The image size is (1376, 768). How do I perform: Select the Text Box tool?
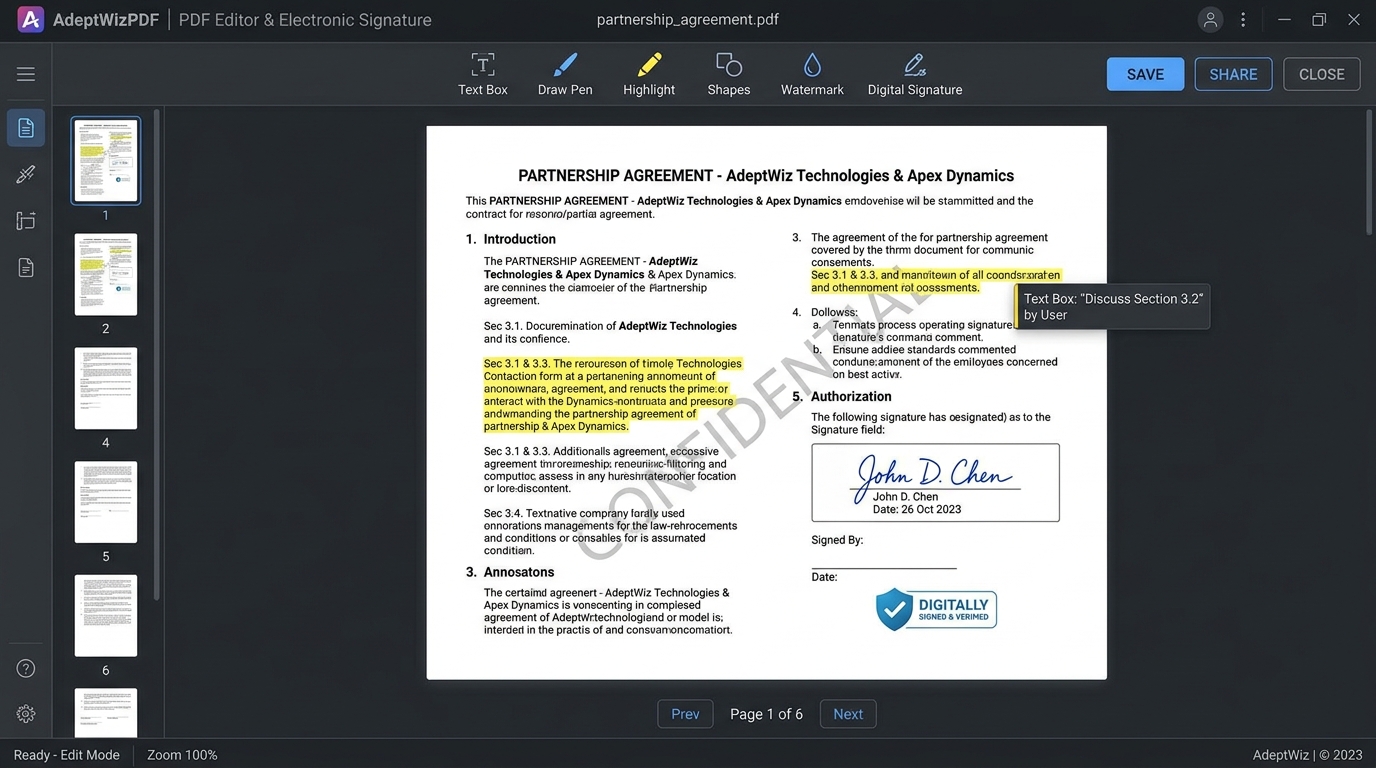coord(483,75)
